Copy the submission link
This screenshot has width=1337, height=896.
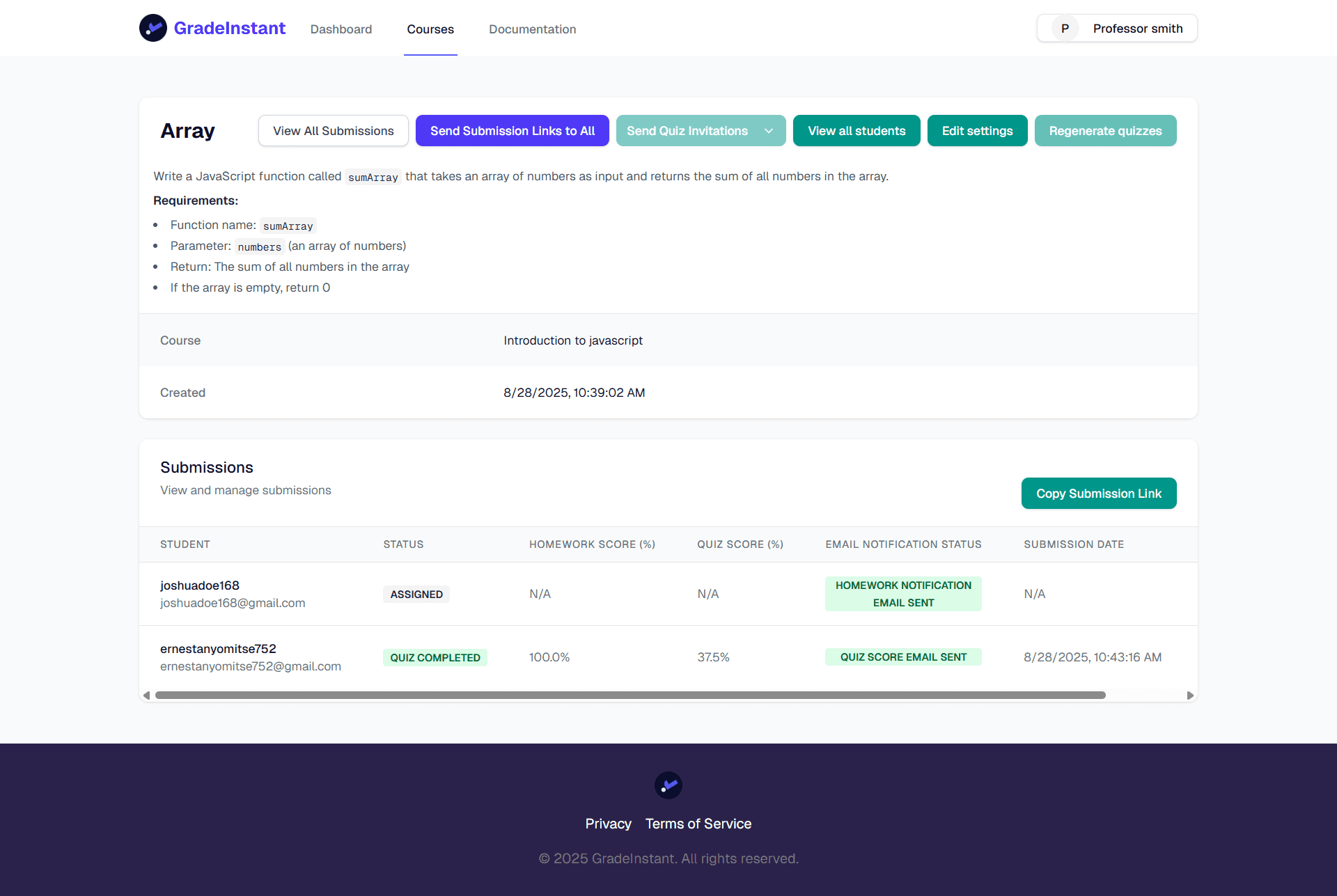[1098, 494]
